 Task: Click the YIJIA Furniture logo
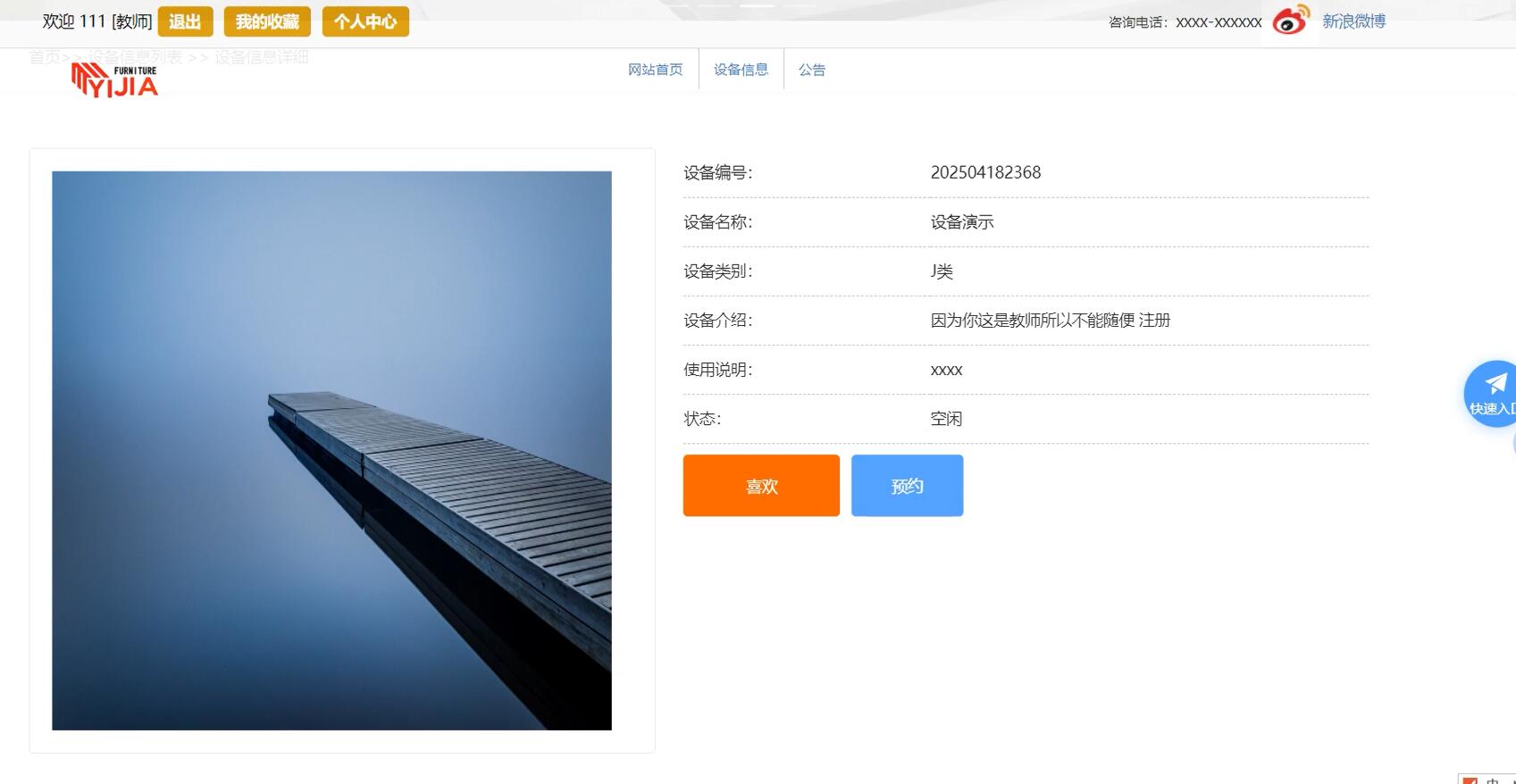[114, 80]
